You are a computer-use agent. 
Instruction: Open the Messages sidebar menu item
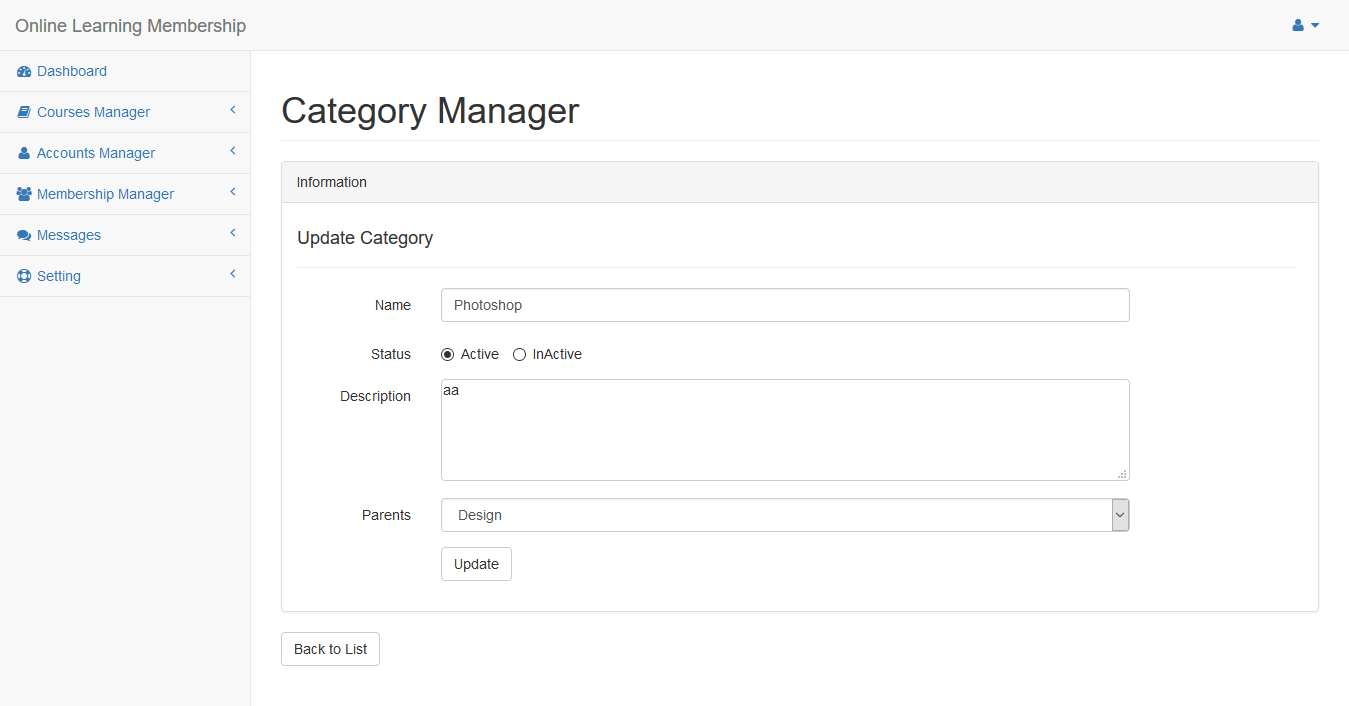click(69, 236)
